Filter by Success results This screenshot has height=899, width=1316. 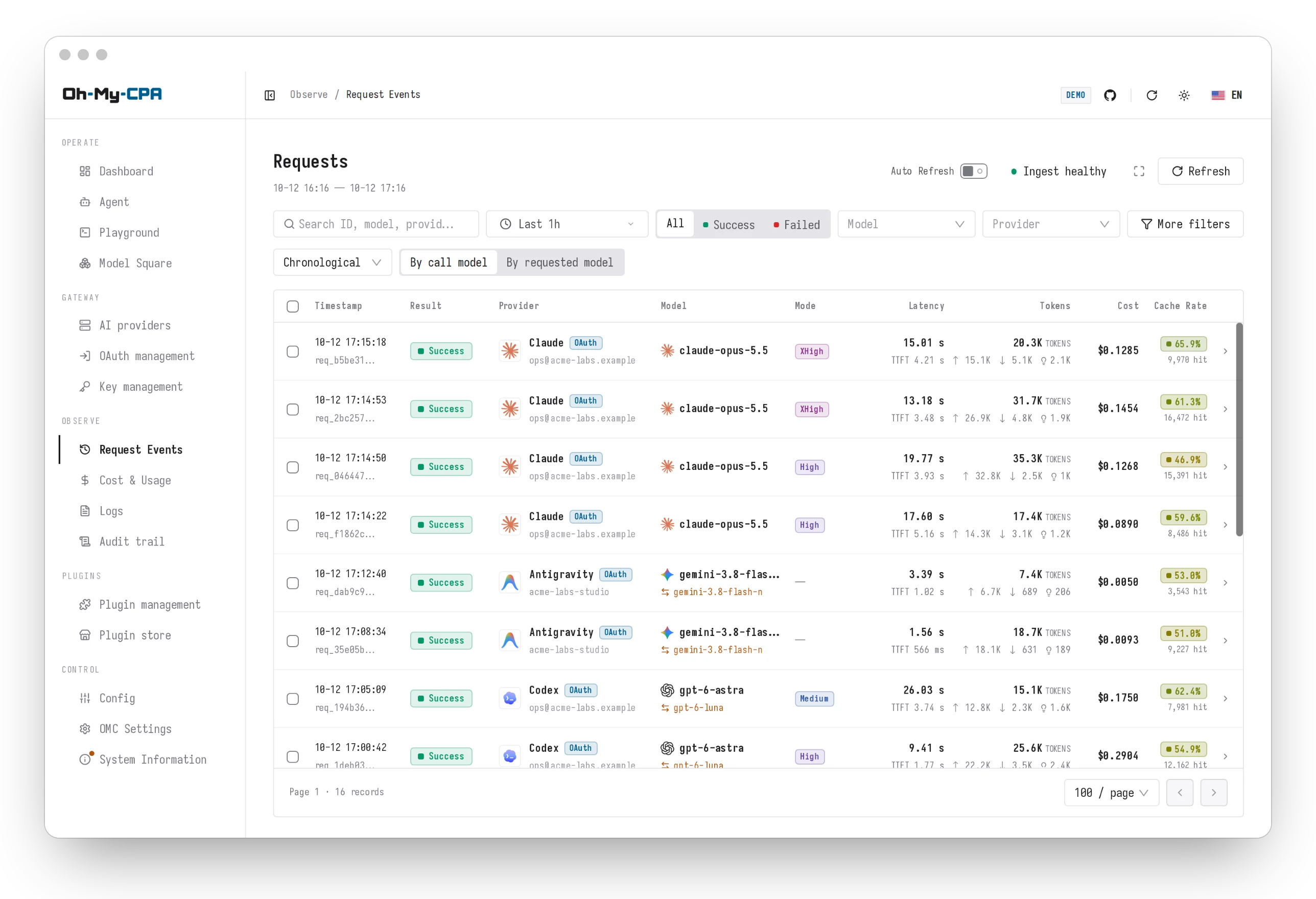[729, 225]
